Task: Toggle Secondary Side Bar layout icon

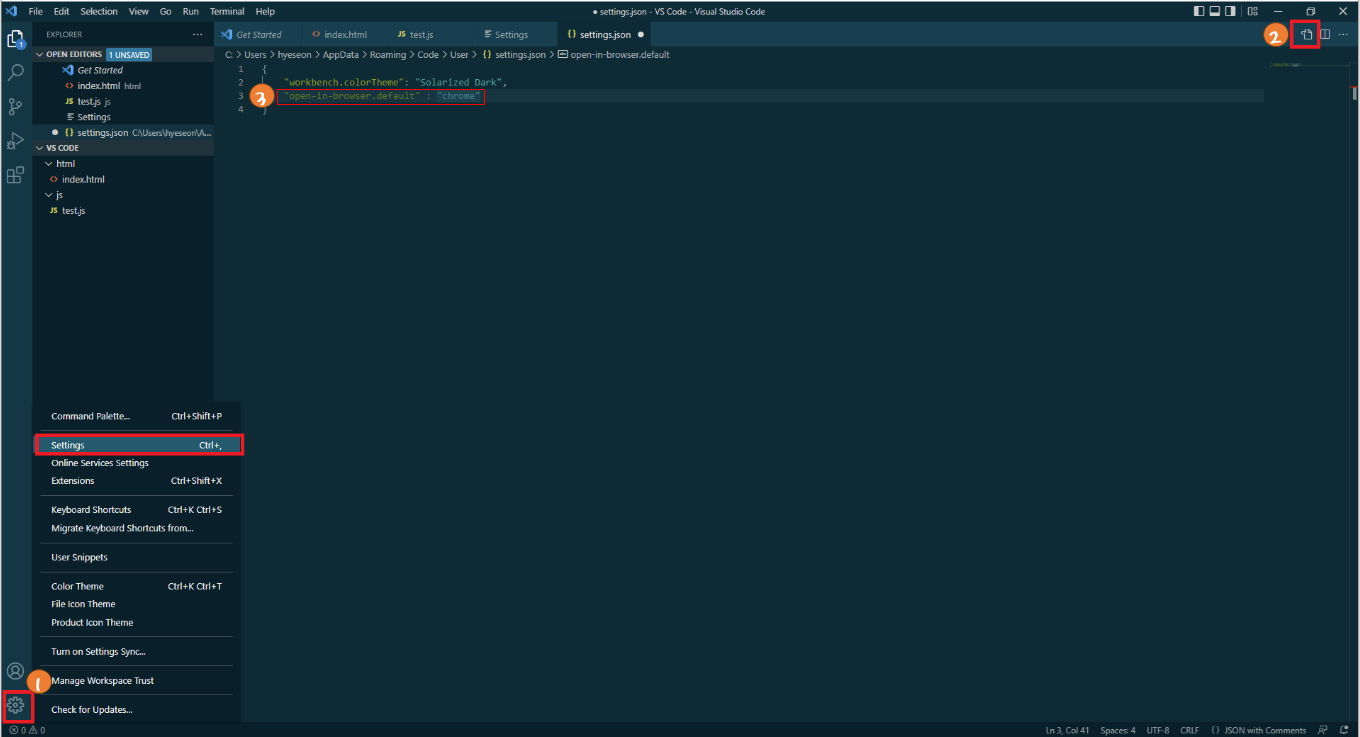Action: tap(1232, 11)
